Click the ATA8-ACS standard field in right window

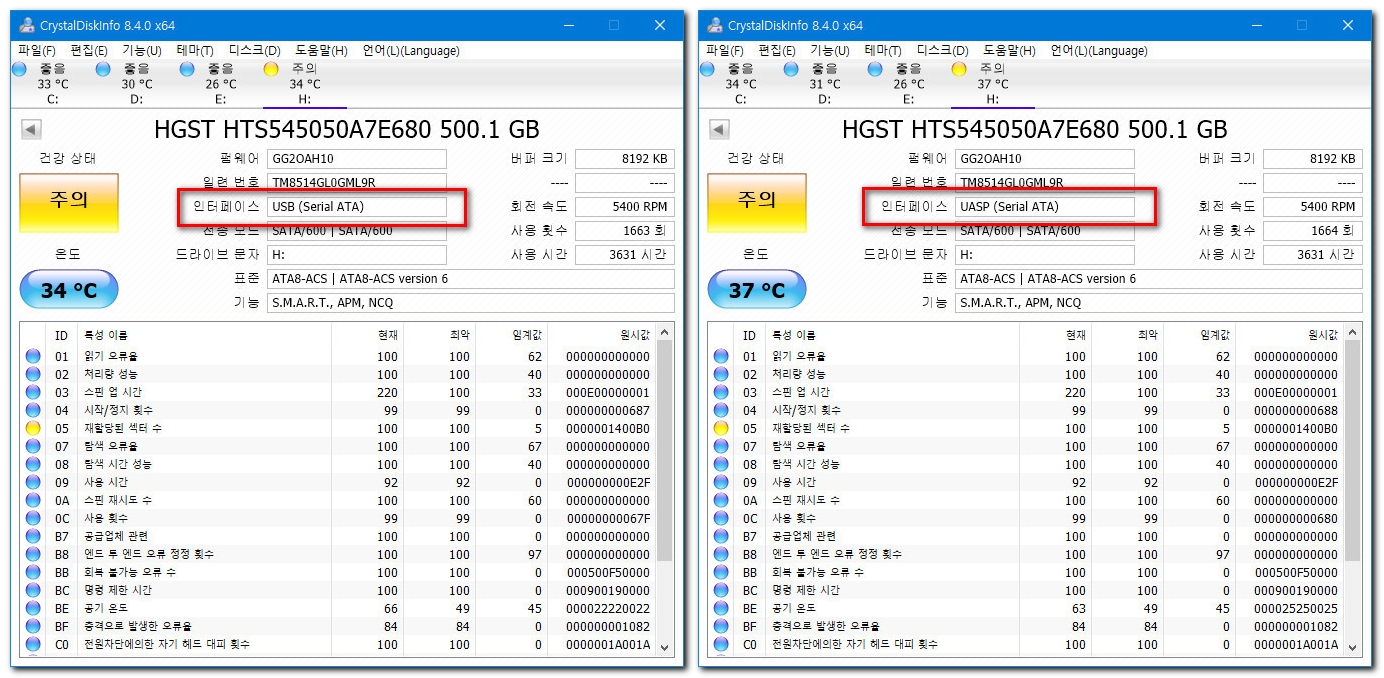tap(1159, 279)
